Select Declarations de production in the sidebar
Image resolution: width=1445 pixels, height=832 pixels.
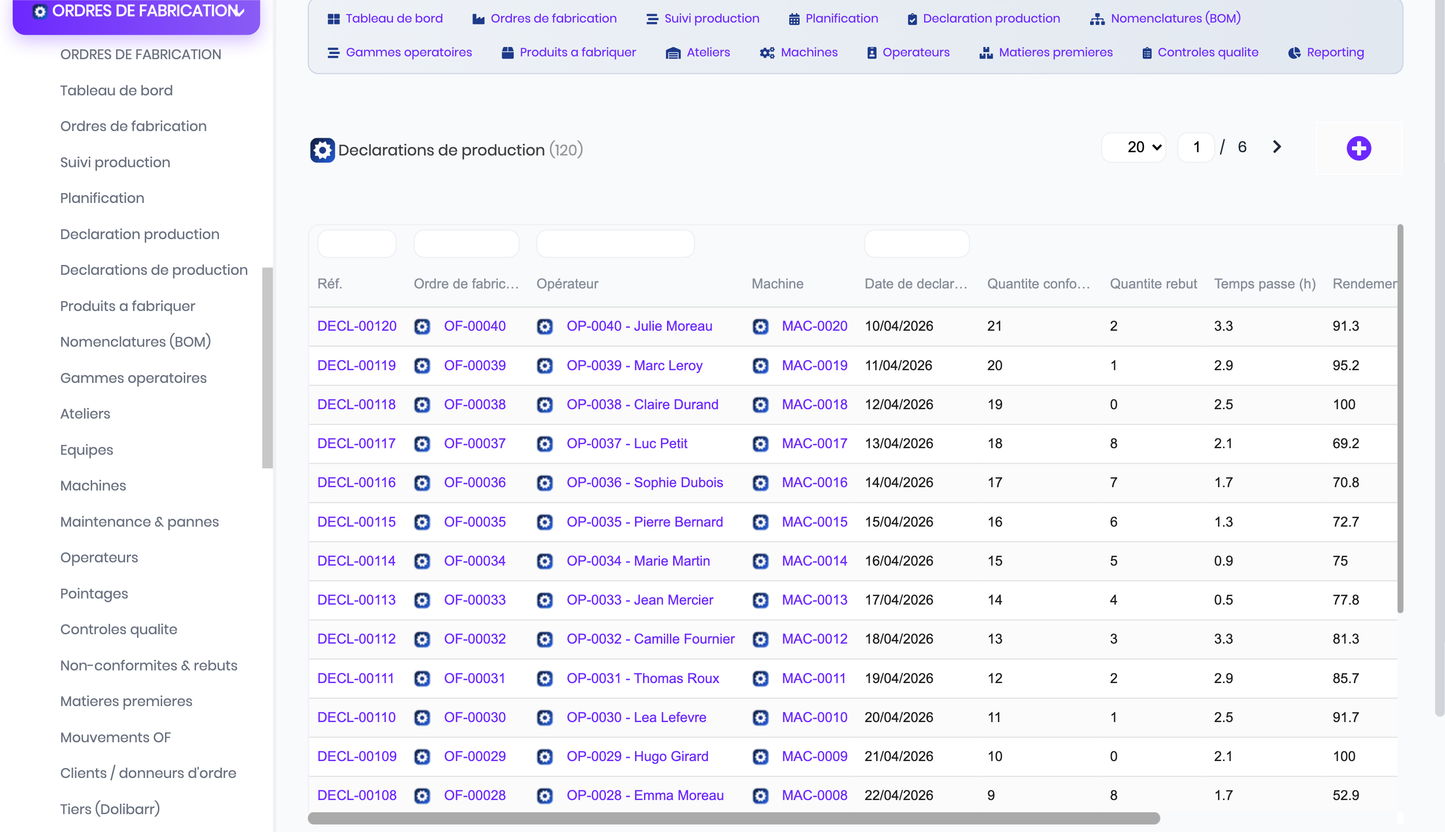point(154,270)
